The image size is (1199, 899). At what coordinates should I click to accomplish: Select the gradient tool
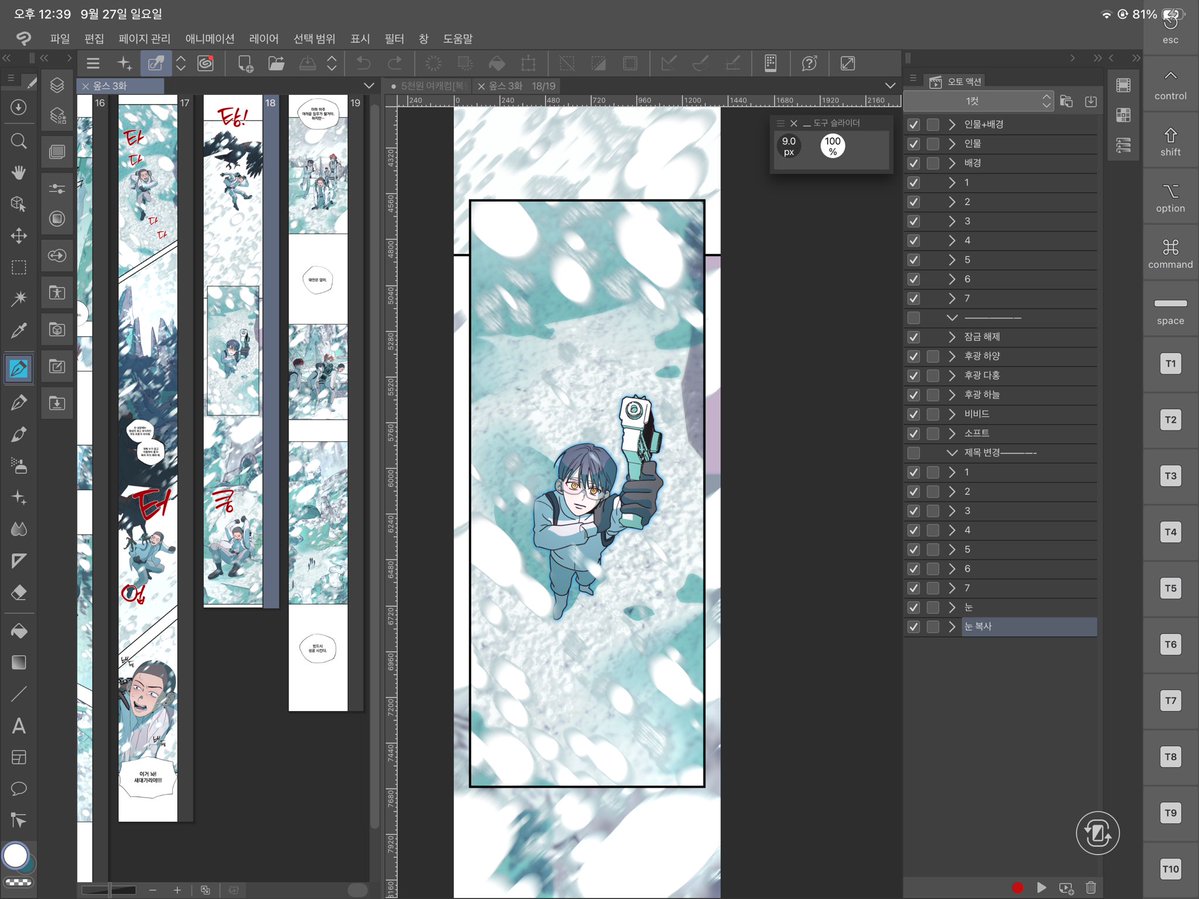coord(18,662)
